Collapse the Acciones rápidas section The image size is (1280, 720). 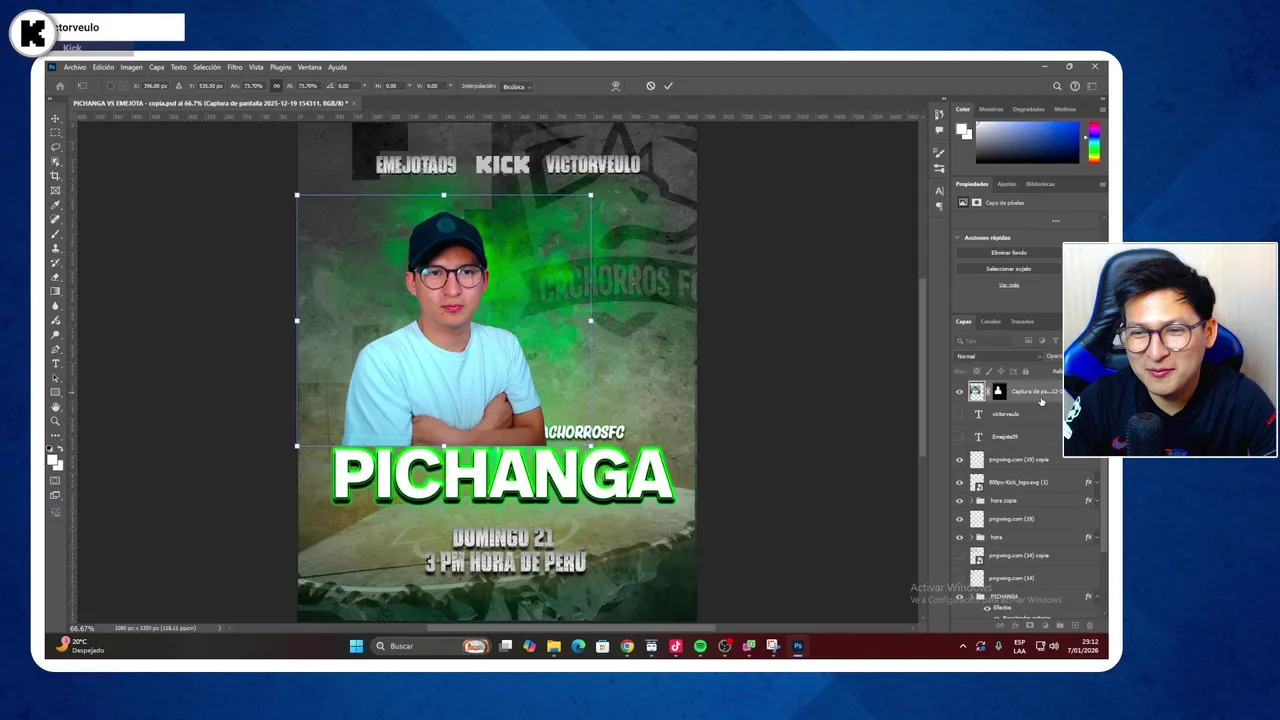point(958,238)
